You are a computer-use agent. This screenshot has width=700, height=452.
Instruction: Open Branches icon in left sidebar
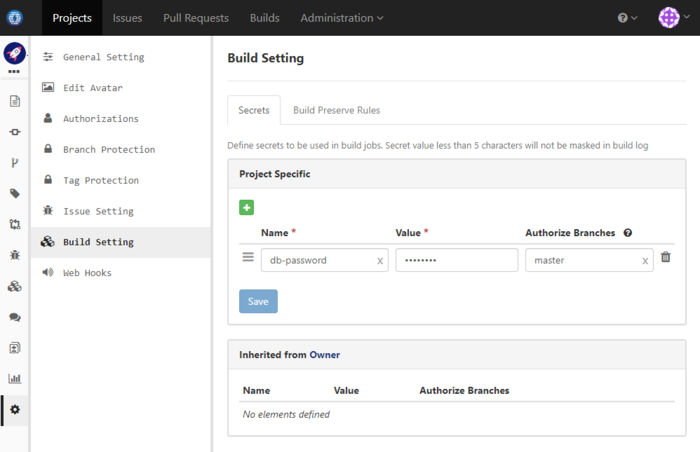(15, 163)
